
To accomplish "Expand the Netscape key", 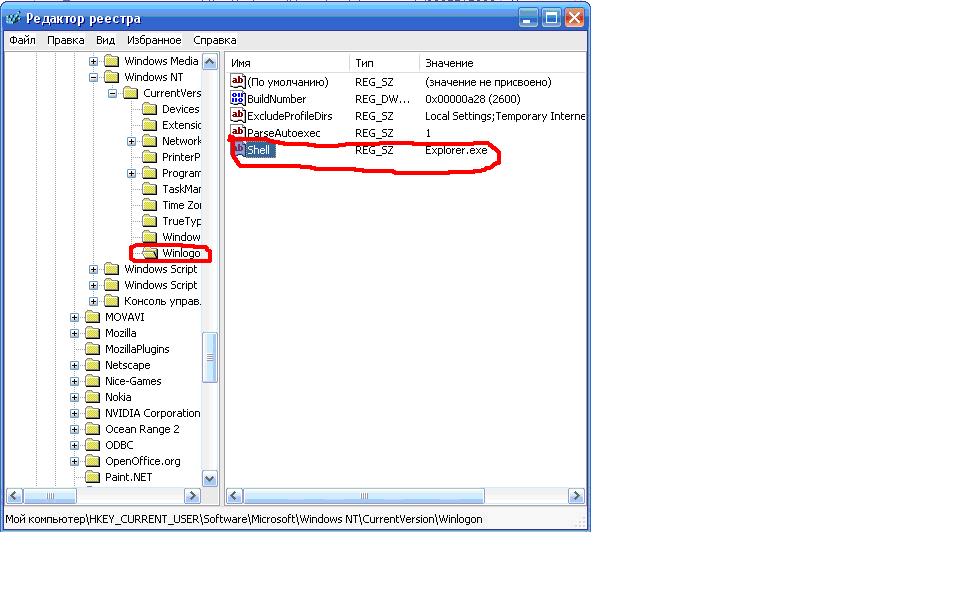I will [74, 365].
